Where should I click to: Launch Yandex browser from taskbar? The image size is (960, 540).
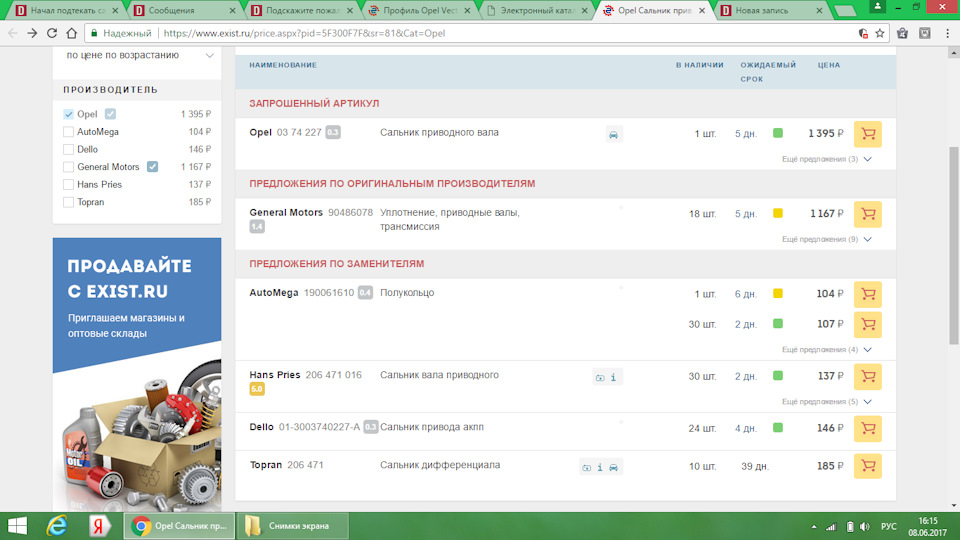(x=98, y=526)
